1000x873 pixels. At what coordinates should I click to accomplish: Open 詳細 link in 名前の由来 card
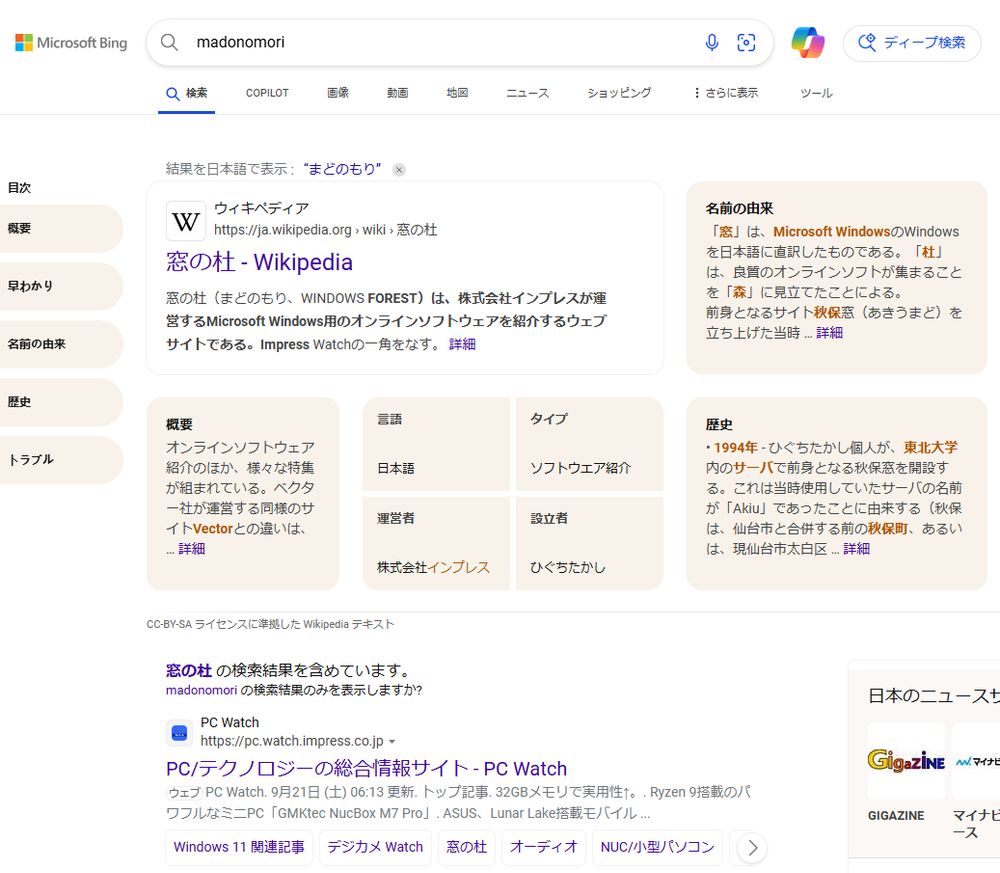pyautogui.click(x=830, y=333)
